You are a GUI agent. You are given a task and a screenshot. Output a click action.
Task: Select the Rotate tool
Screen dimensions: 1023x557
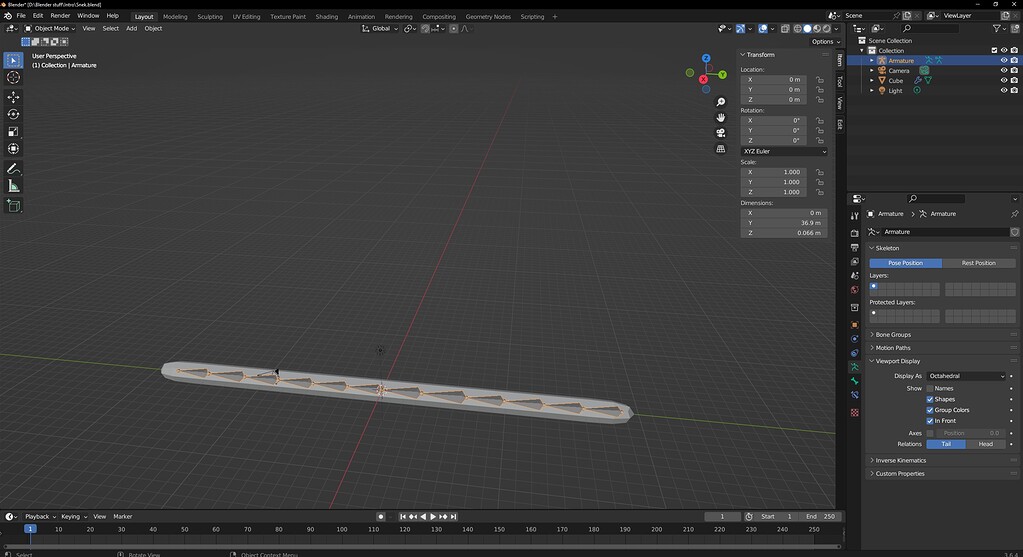pyautogui.click(x=13, y=114)
